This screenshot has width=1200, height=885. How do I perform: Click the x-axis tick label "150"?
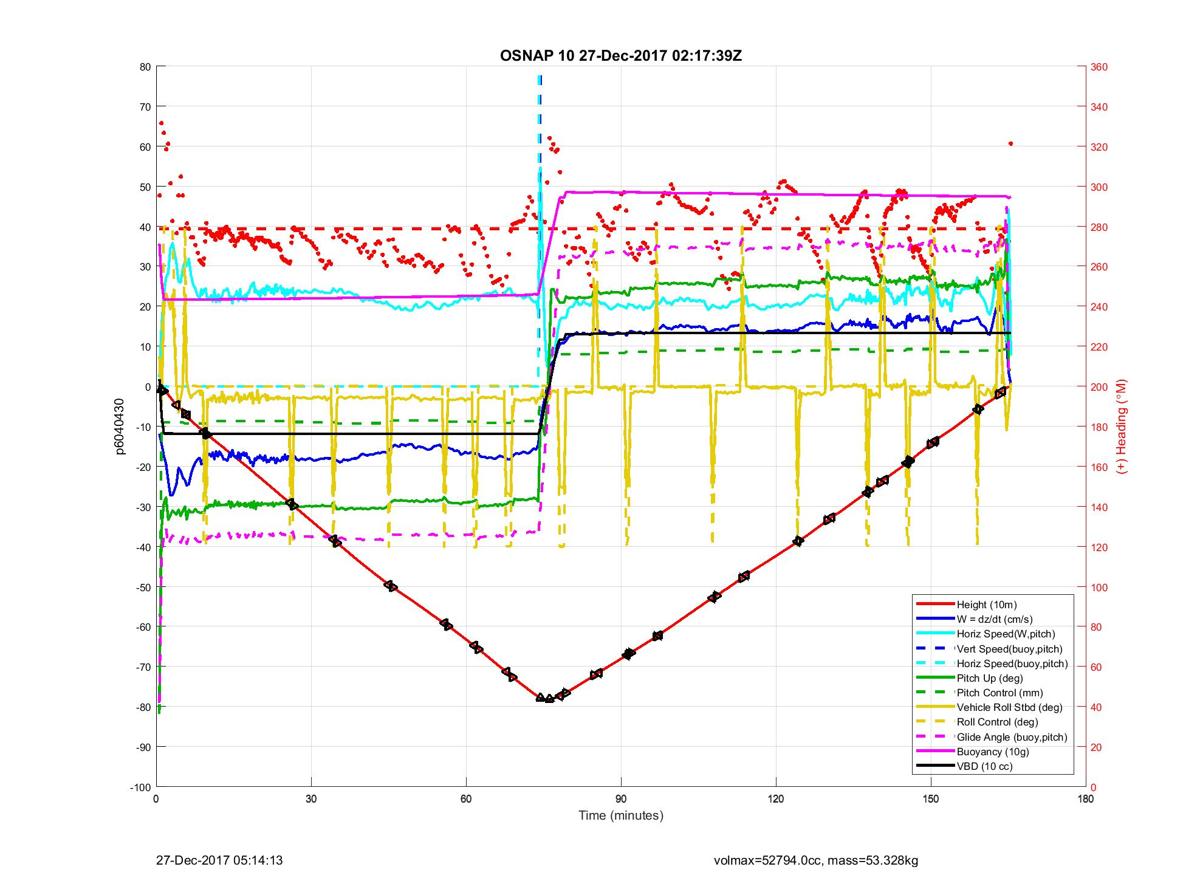coord(931,799)
